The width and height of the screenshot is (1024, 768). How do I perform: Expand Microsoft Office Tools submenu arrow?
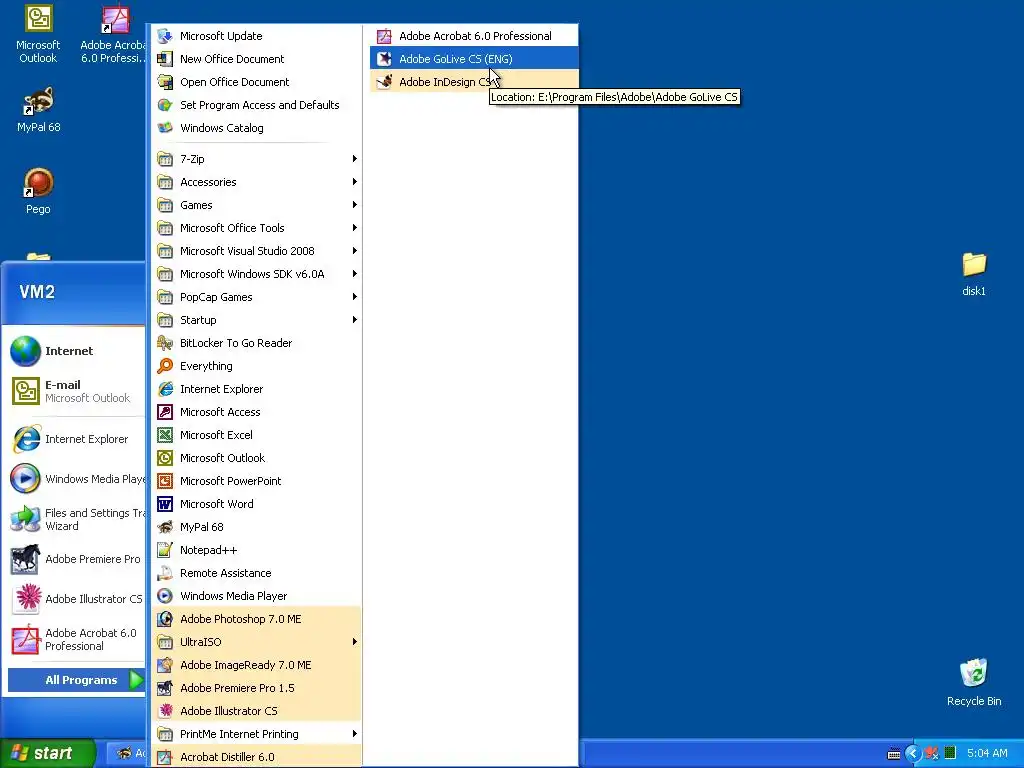[355, 228]
